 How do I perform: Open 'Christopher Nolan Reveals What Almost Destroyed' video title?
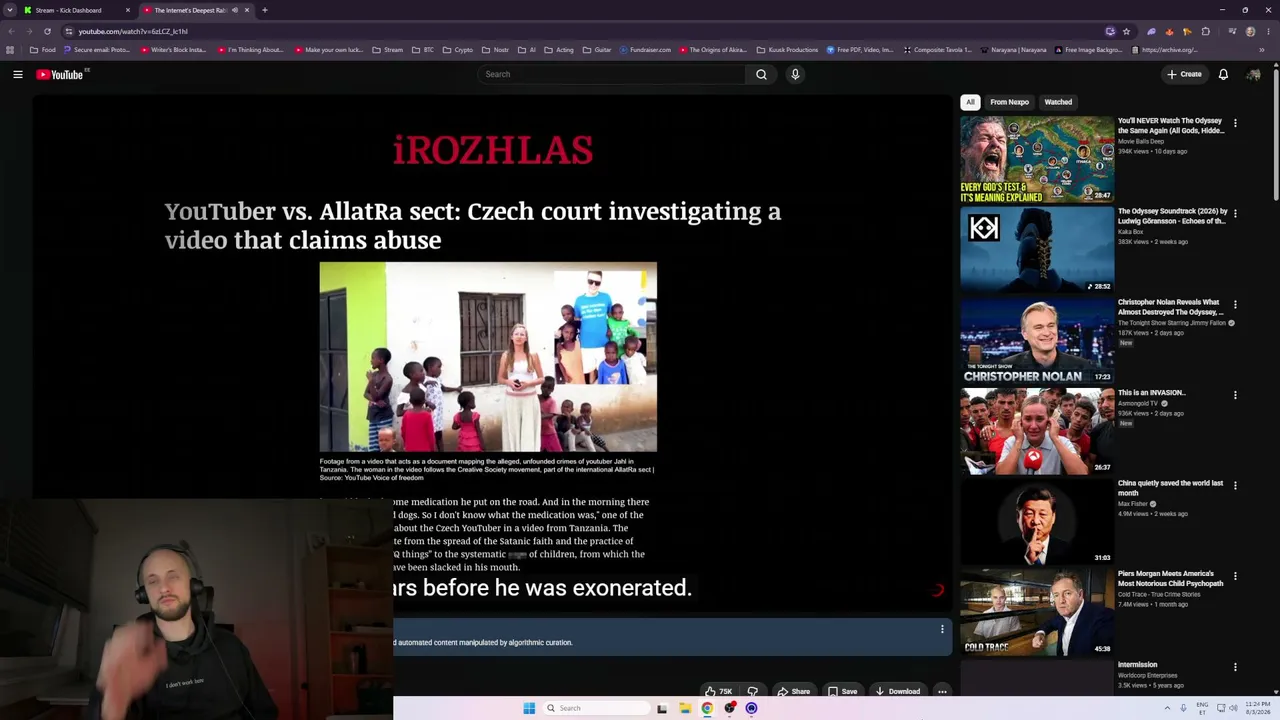tap(1170, 307)
